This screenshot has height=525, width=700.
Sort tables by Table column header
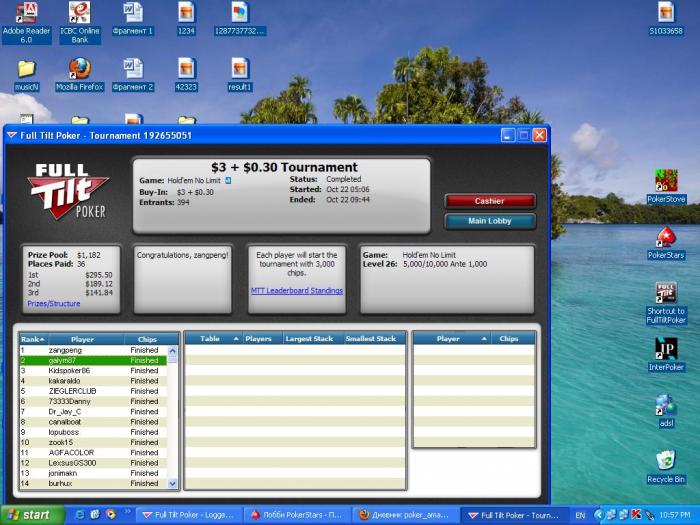tap(214, 339)
